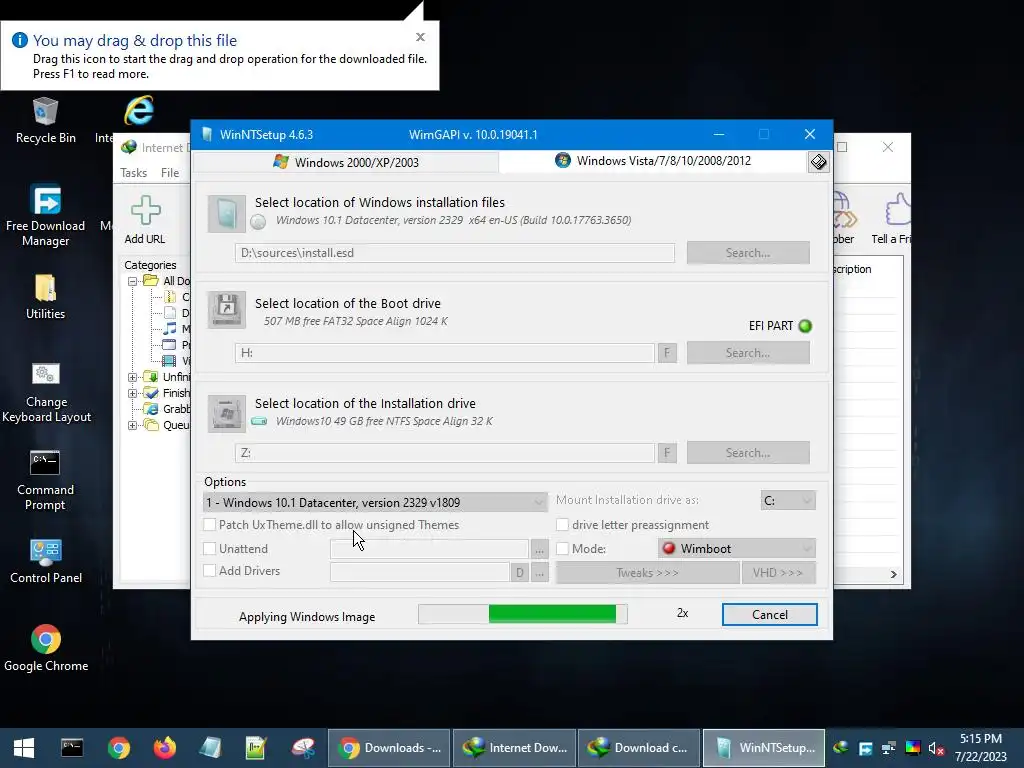Screen dimensions: 1024x768
Task: Switch to Windows Vista/7/8/10/2008/2012 tab
Action: click(x=653, y=161)
